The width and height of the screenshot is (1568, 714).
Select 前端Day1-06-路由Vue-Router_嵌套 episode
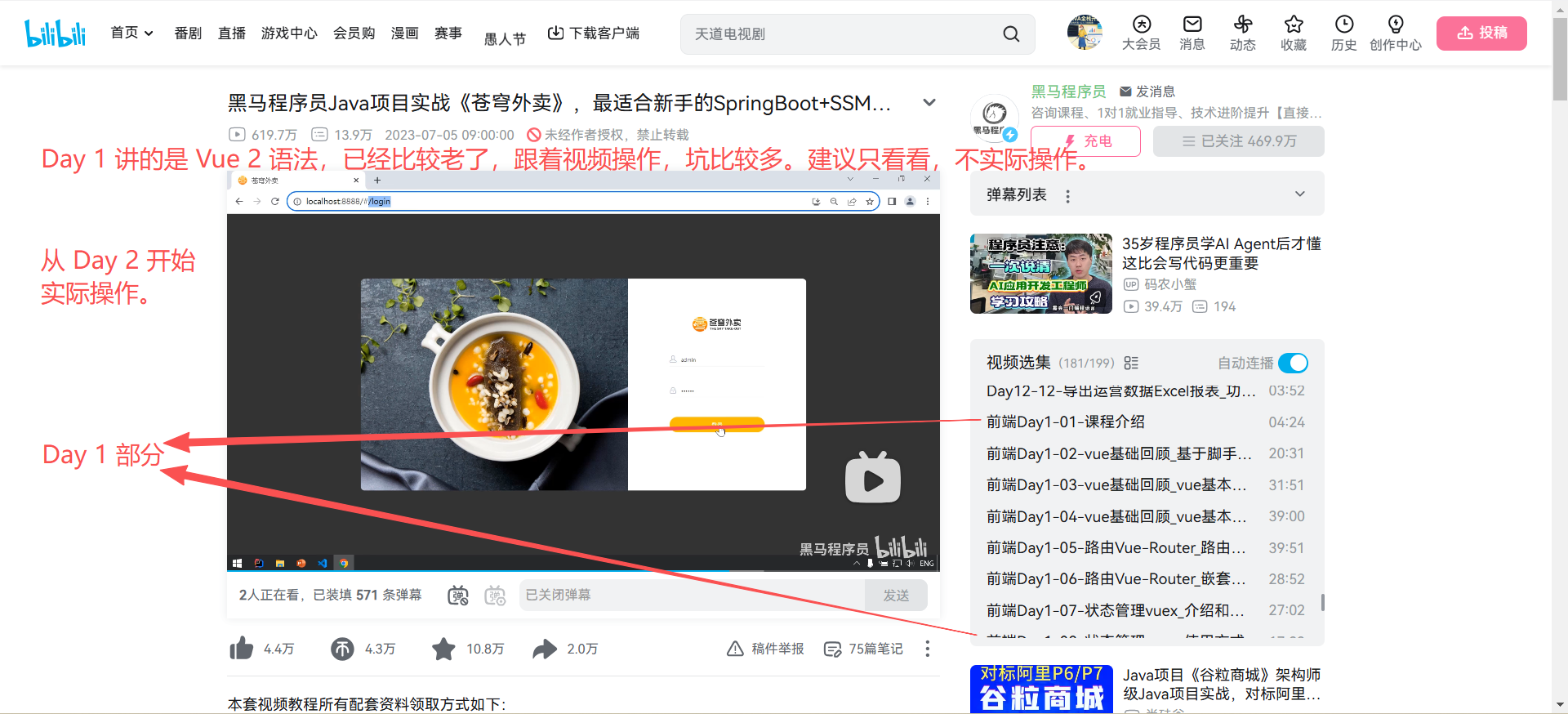click(x=1145, y=579)
